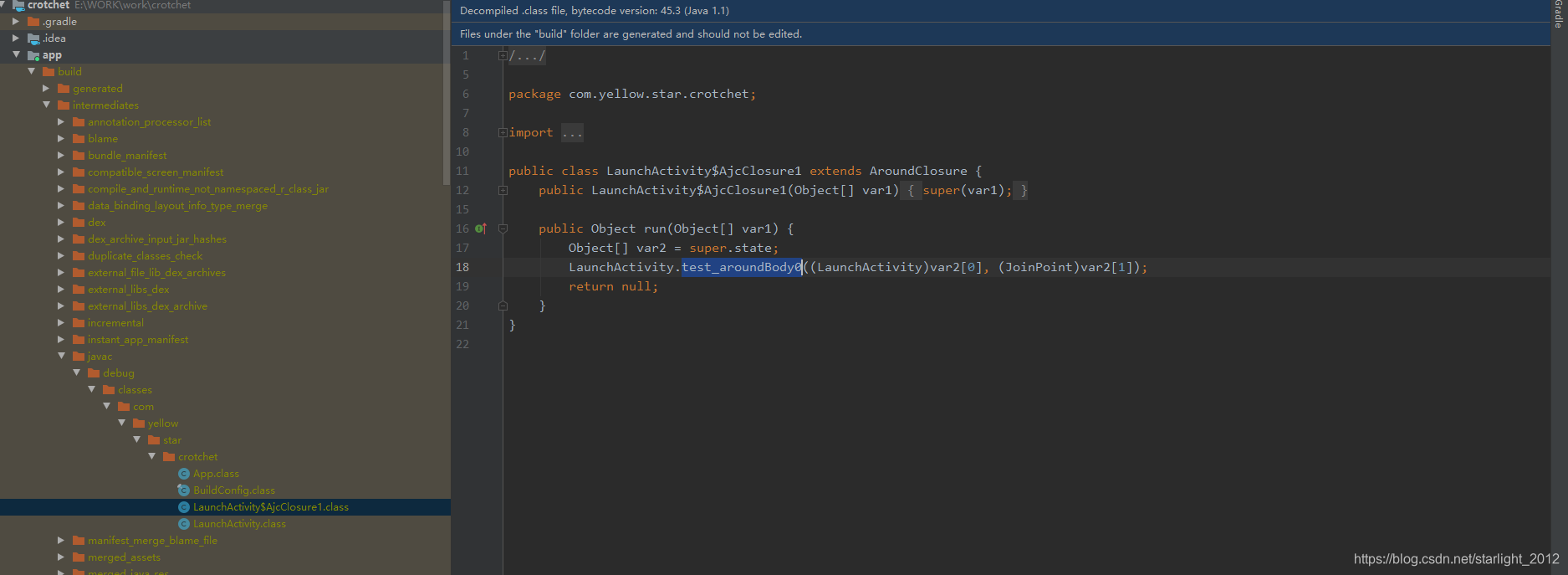1568x575 pixels.
Task: Select the dex_archive_input_jar_hashes folder
Action: click(157, 239)
